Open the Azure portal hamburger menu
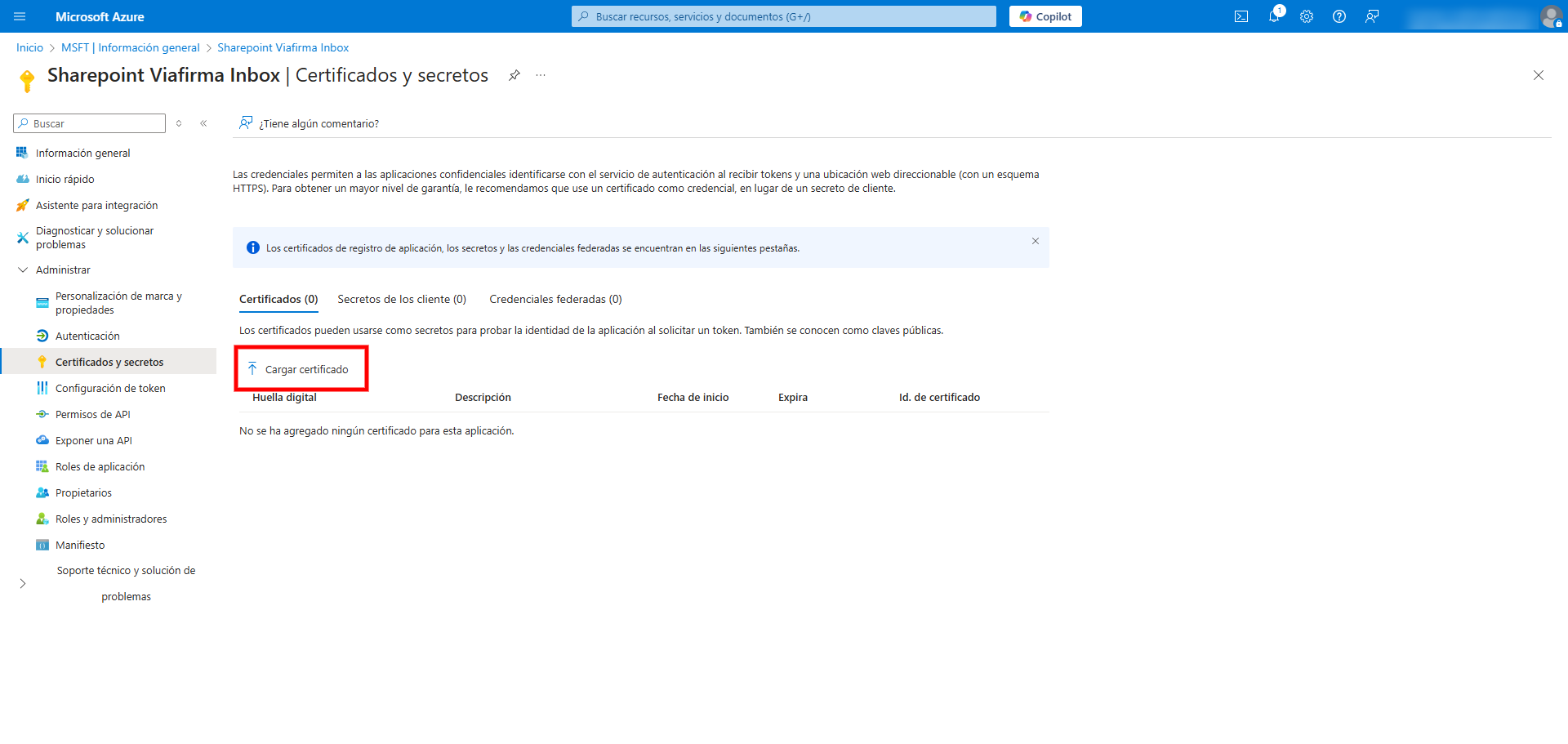Screen dimensions: 1568x744 [20, 16]
